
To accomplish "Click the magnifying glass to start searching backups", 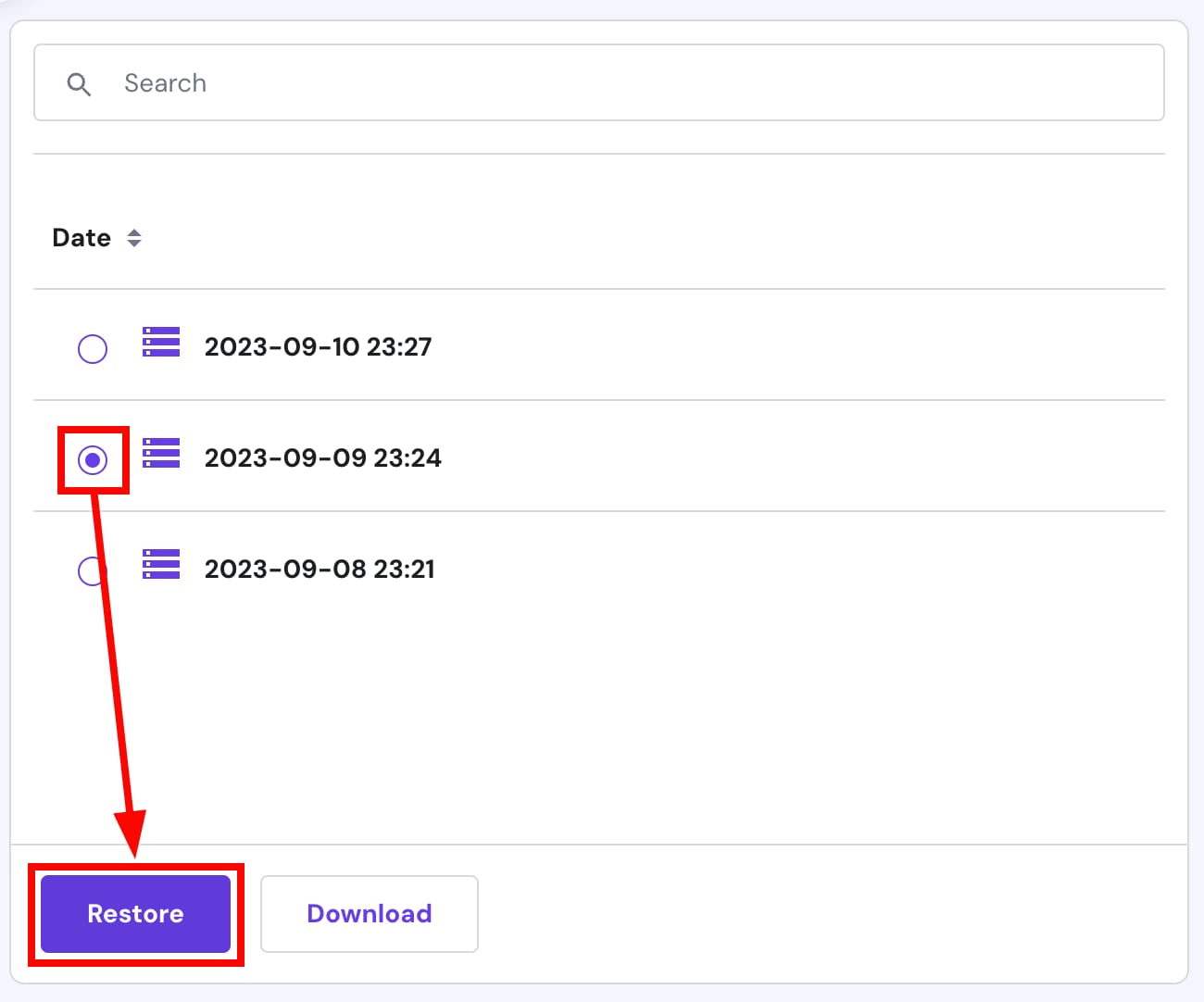I will click(x=80, y=83).
